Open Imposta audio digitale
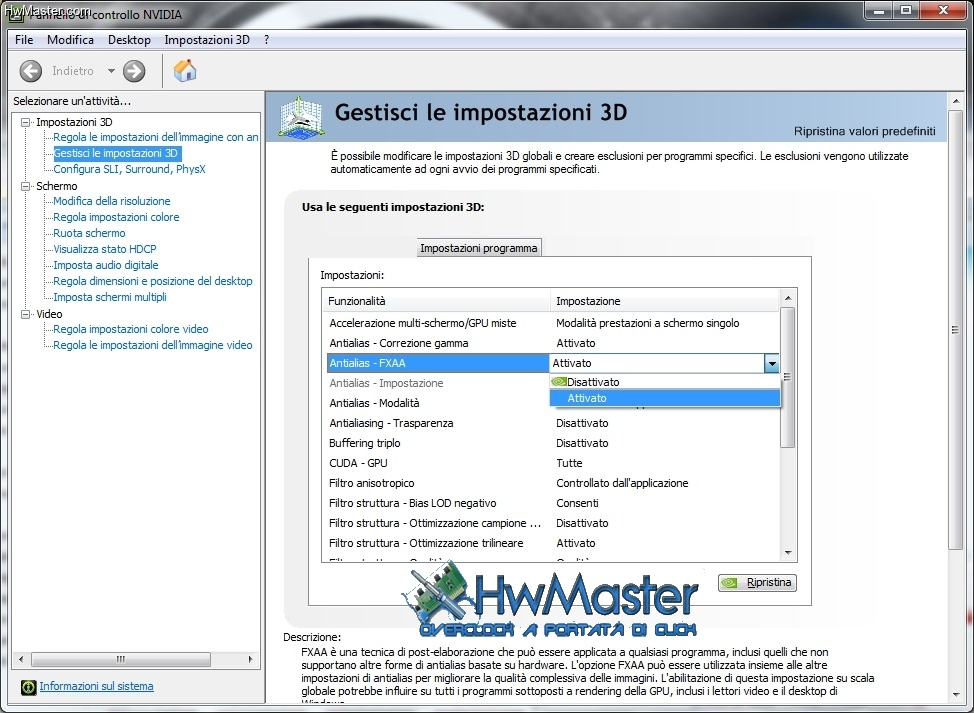Screen dimensions: 974x713 pos(106,265)
